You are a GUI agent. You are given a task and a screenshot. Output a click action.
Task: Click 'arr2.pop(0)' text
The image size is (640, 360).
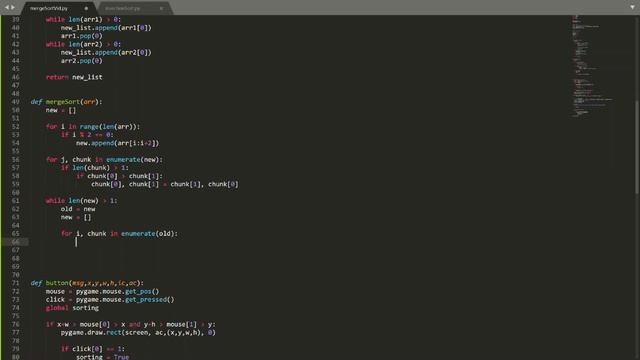pos(82,60)
